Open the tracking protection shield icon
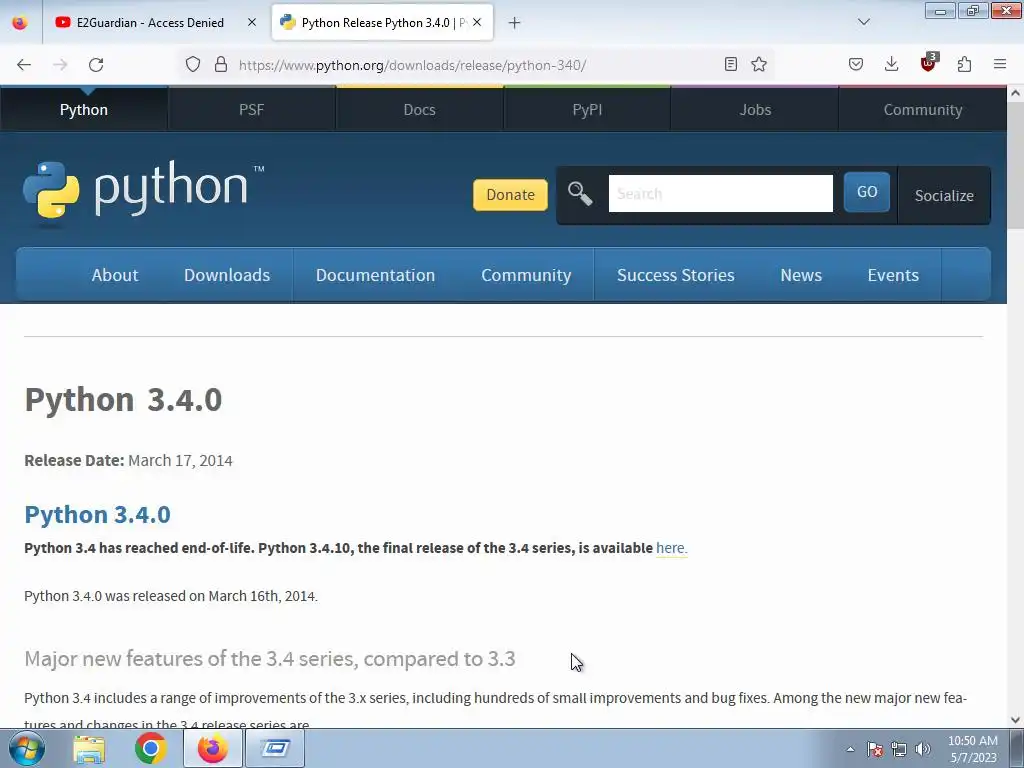The image size is (1024, 768). (x=193, y=64)
